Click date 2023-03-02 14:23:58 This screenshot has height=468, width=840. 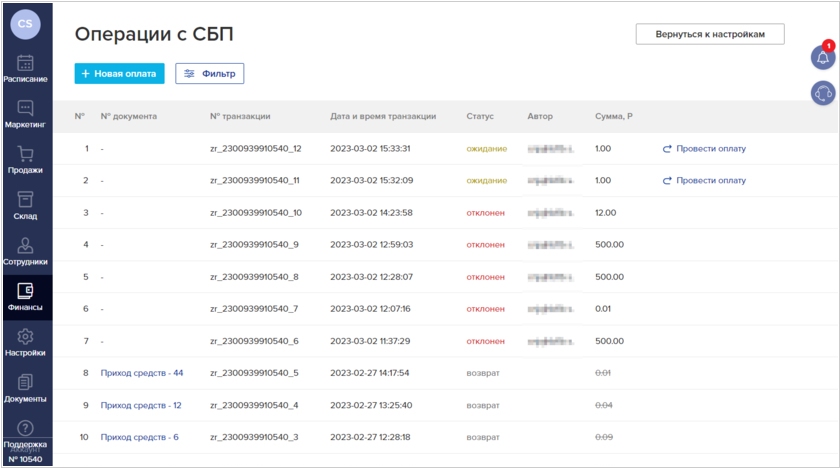click(x=371, y=213)
